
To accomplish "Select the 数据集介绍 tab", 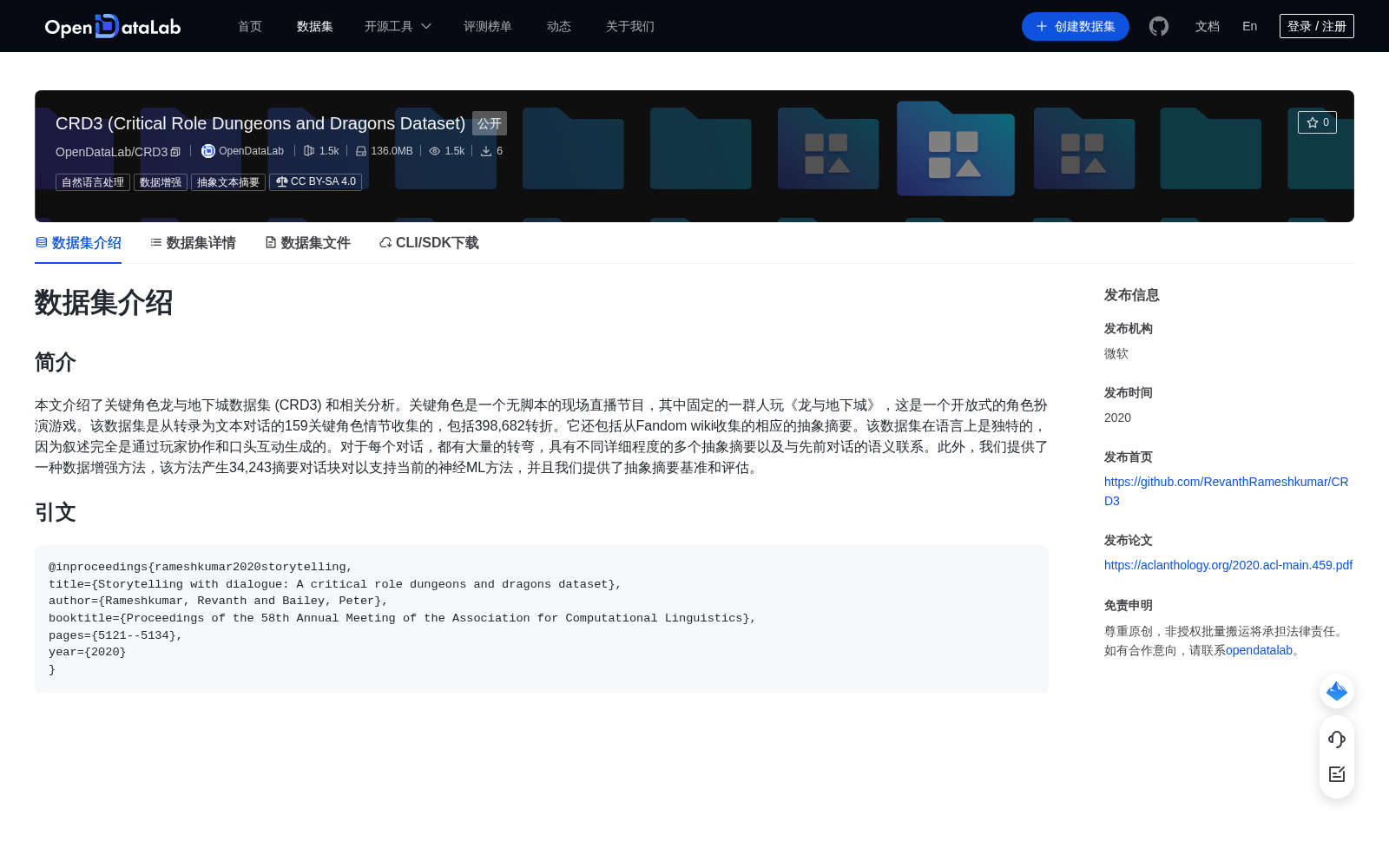I will click(x=78, y=243).
